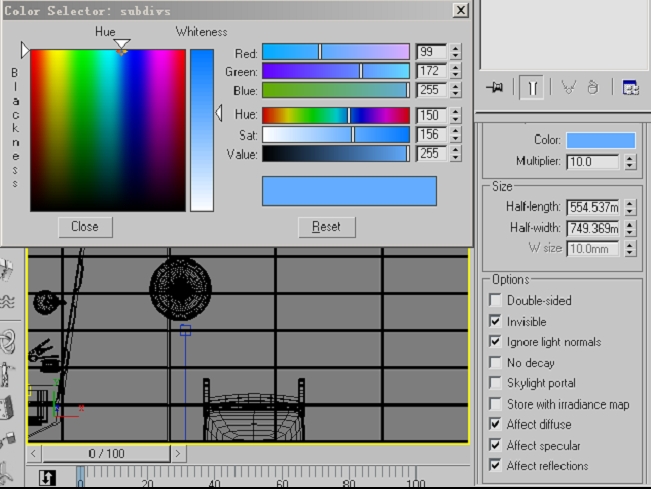
Task: Open Configure Modifier Sets icon
Action: pyautogui.click(x=630, y=87)
